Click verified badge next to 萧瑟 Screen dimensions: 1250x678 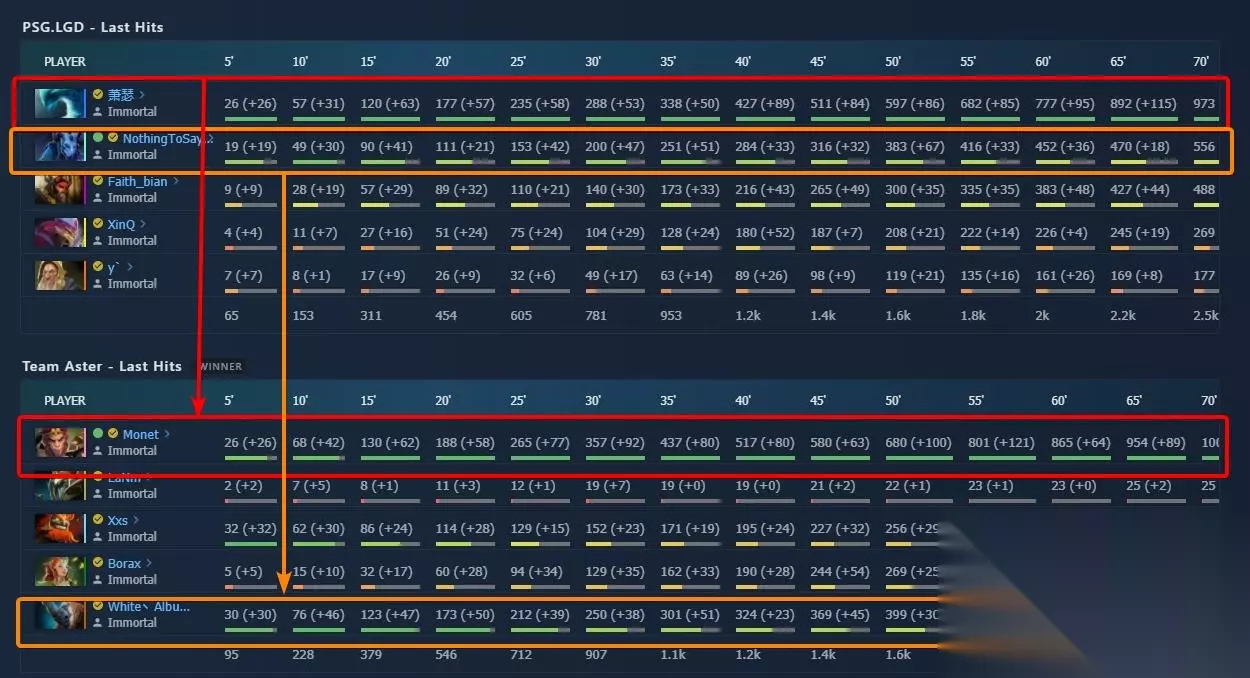pos(98,95)
